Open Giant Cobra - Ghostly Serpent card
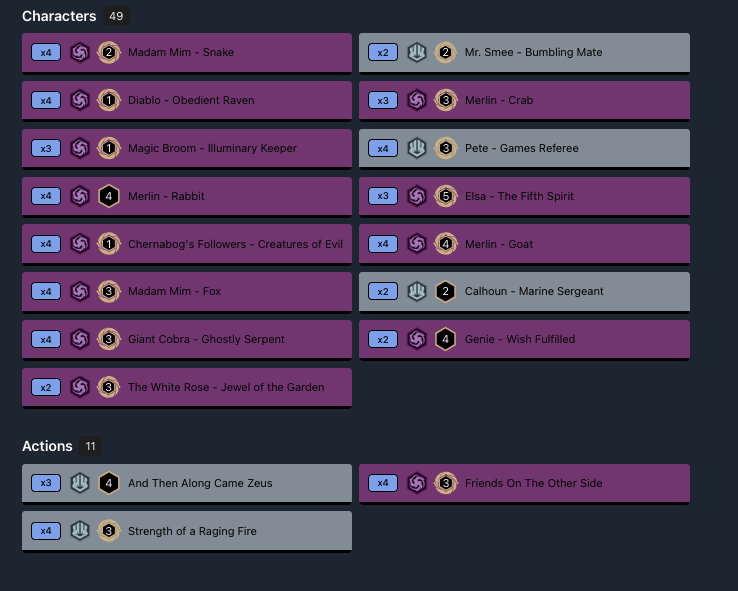738x591 pixels. pyautogui.click(x=206, y=339)
